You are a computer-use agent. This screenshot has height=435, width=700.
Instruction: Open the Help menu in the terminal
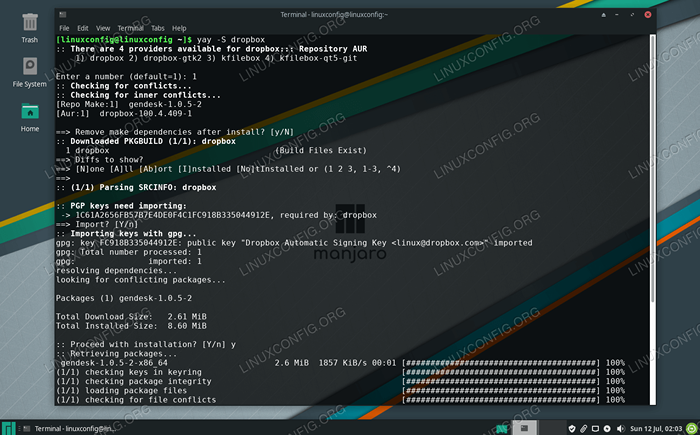click(179, 28)
